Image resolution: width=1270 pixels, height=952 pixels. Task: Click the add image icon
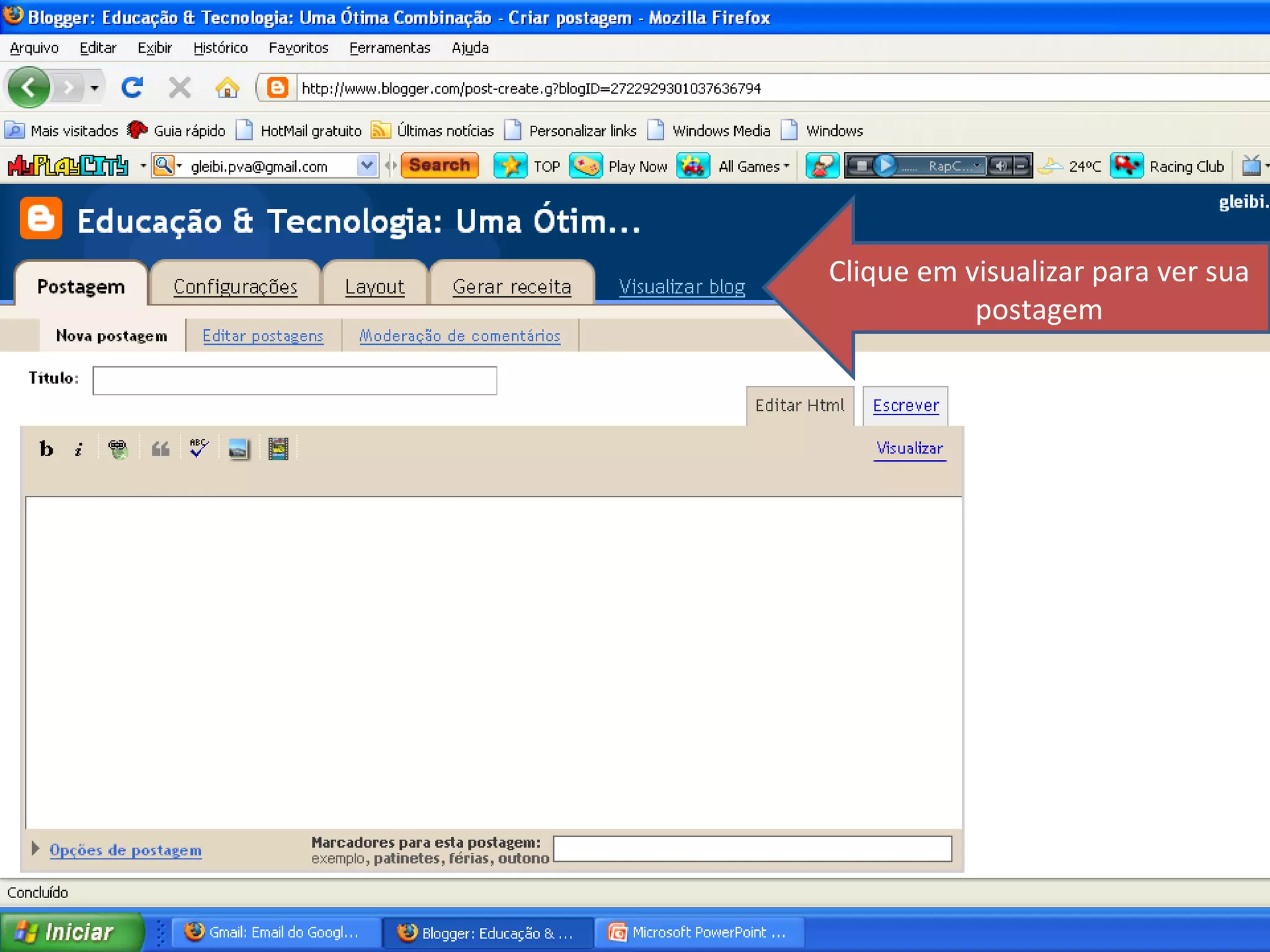click(238, 449)
